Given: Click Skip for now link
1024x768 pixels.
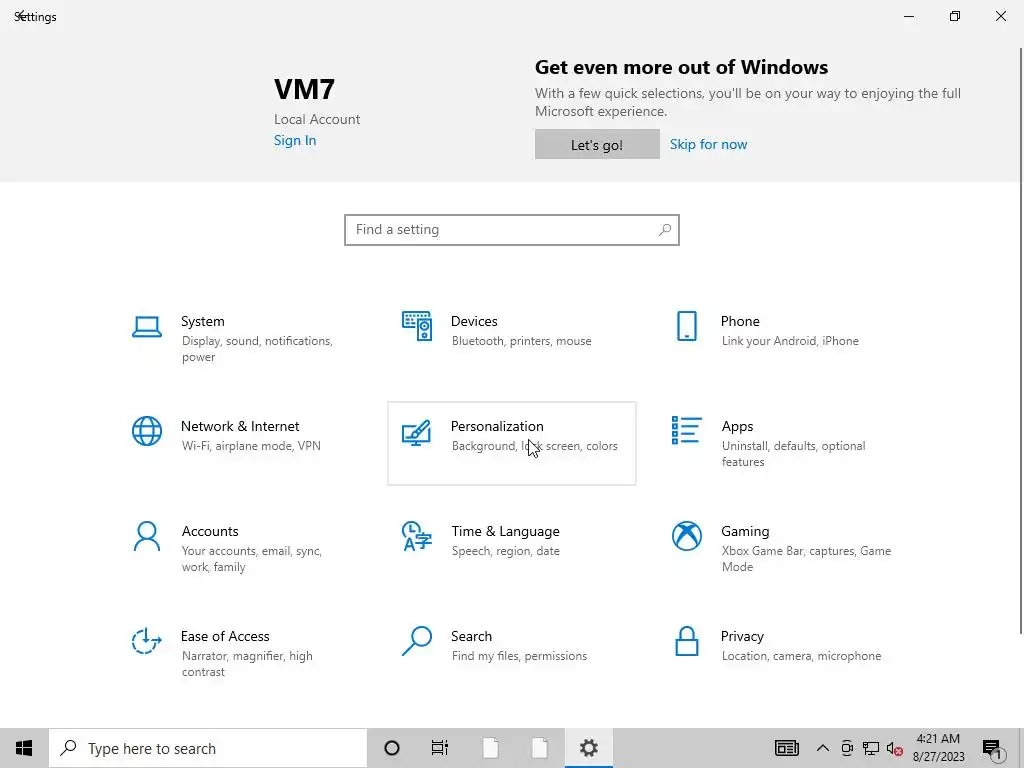Looking at the screenshot, I should click(x=708, y=144).
